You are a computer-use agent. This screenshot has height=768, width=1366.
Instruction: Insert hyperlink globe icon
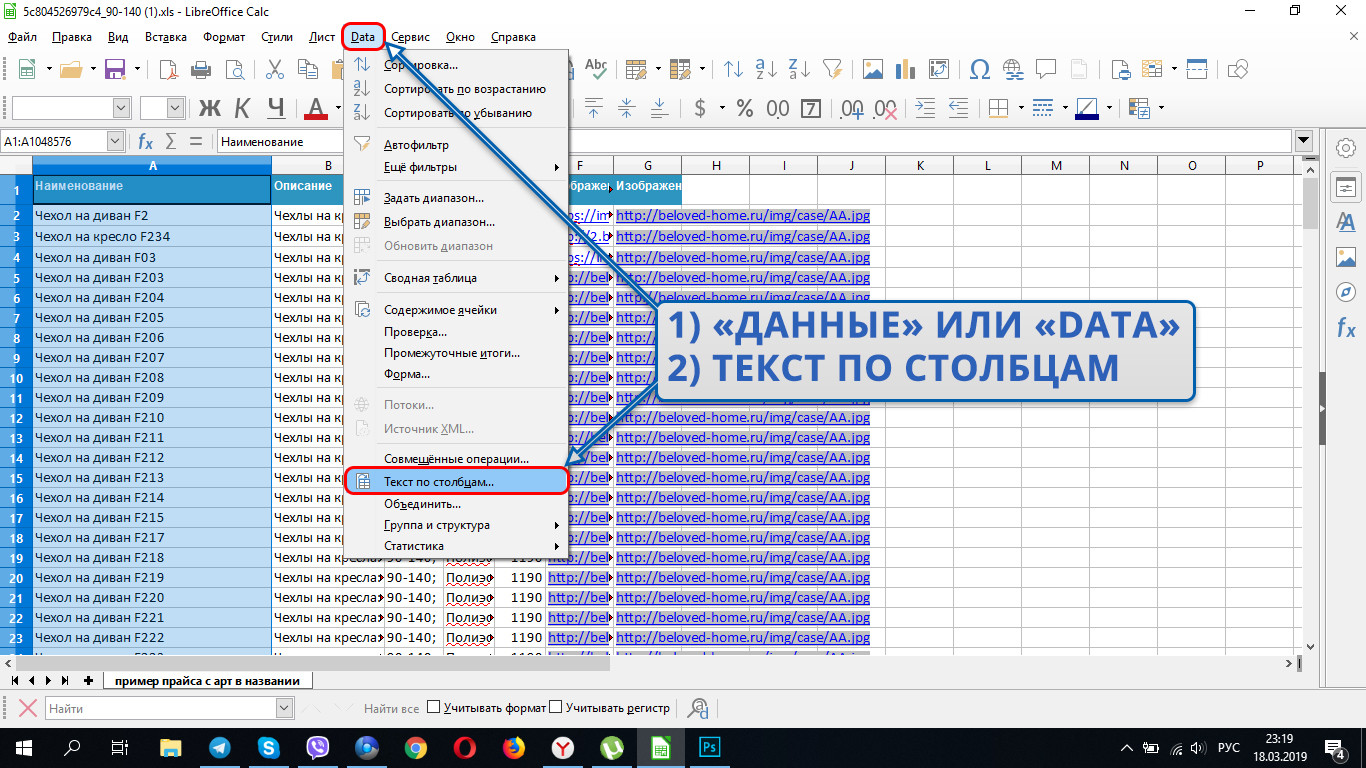coord(1013,69)
